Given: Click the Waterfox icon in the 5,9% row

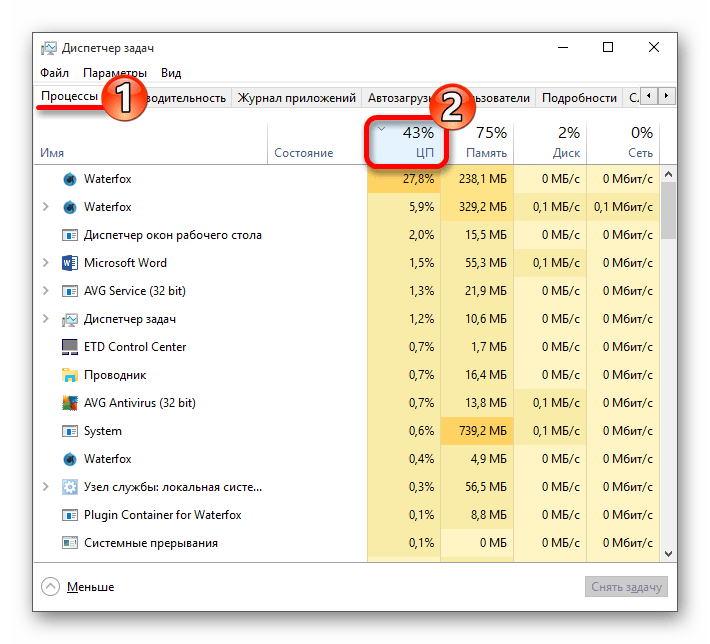Looking at the screenshot, I should (x=70, y=207).
